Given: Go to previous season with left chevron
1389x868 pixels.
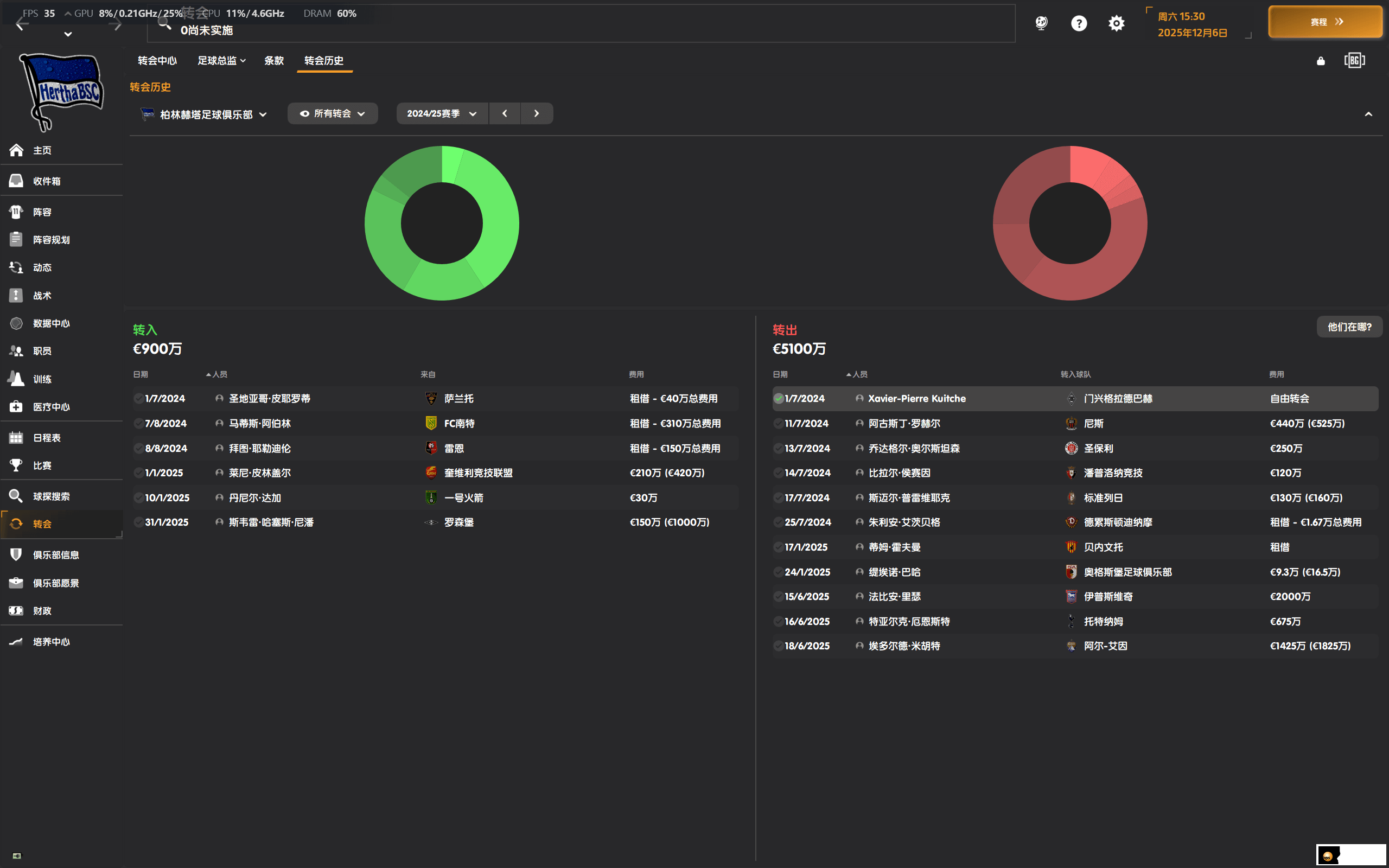Looking at the screenshot, I should tap(505, 114).
